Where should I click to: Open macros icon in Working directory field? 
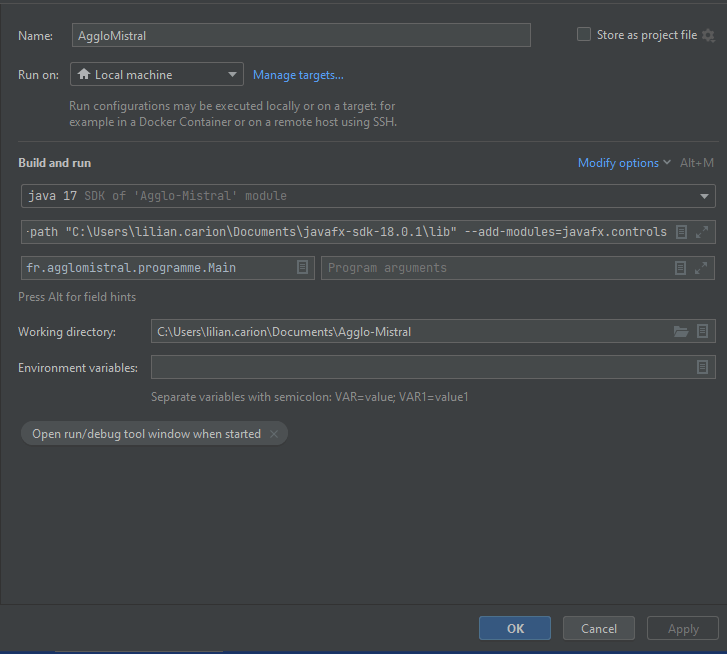702,331
